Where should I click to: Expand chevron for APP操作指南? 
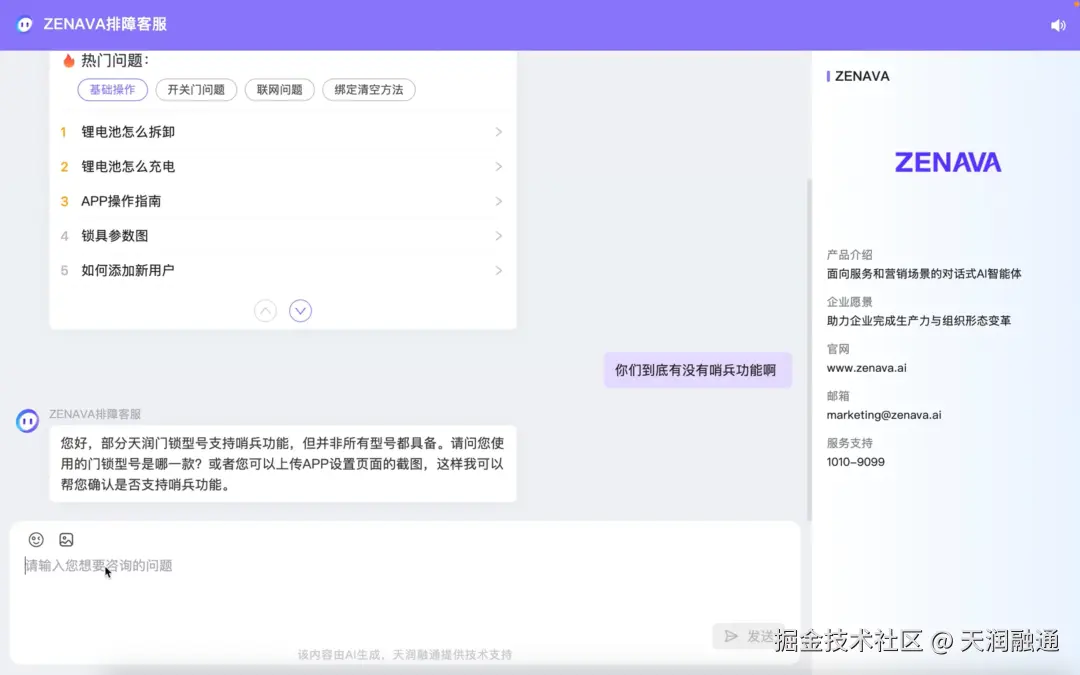pos(499,201)
